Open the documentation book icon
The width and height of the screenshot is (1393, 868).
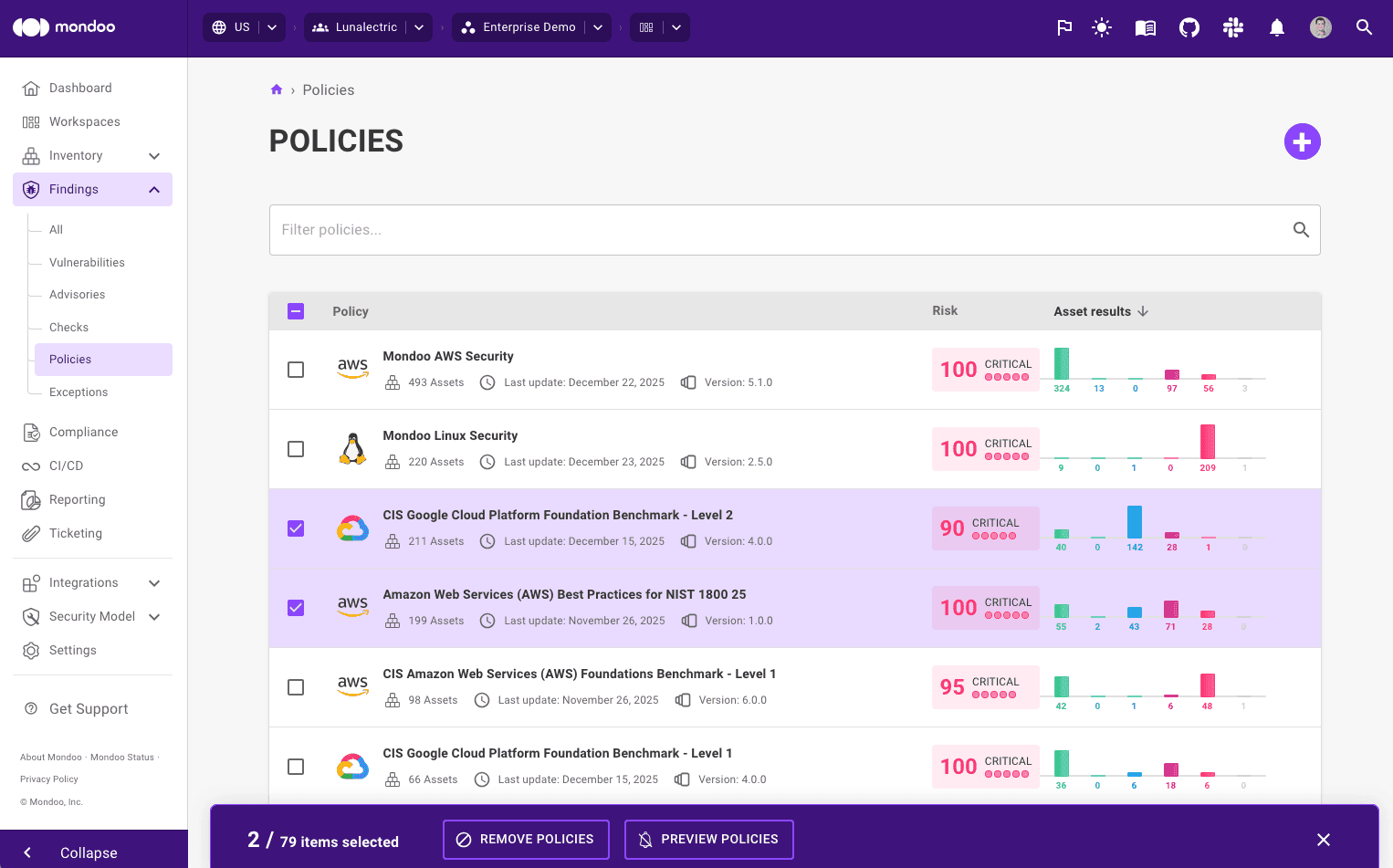(1145, 27)
